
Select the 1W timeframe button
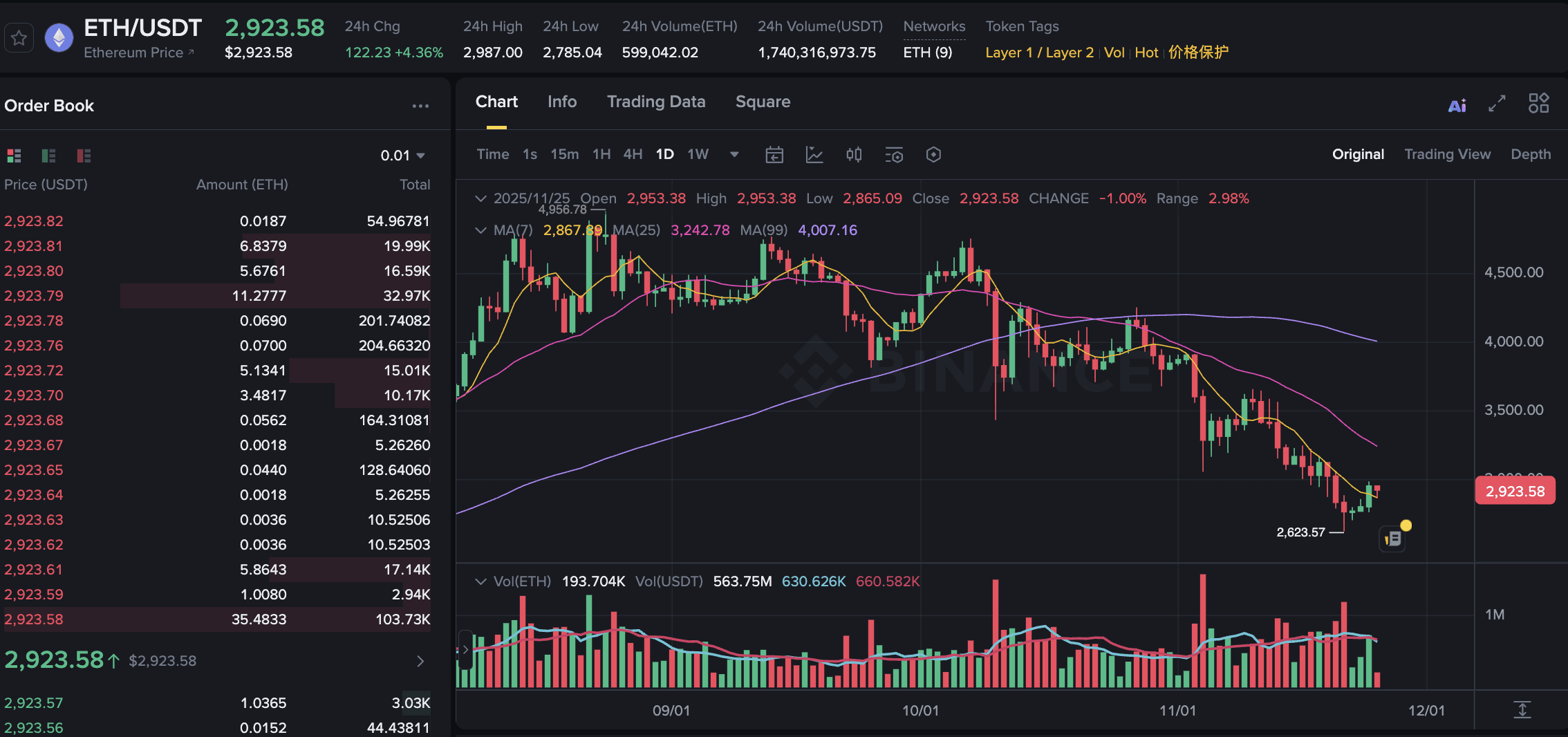tap(697, 154)
